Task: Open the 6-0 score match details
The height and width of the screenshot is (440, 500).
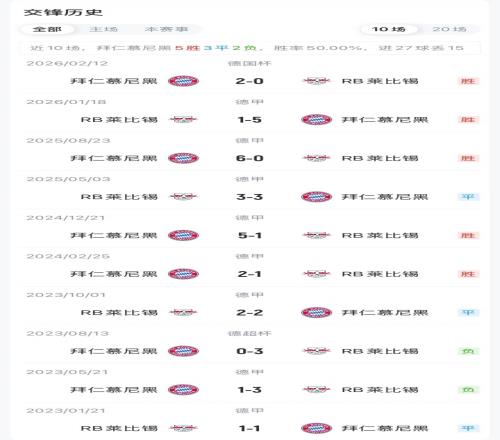Action: click(250, 158)
